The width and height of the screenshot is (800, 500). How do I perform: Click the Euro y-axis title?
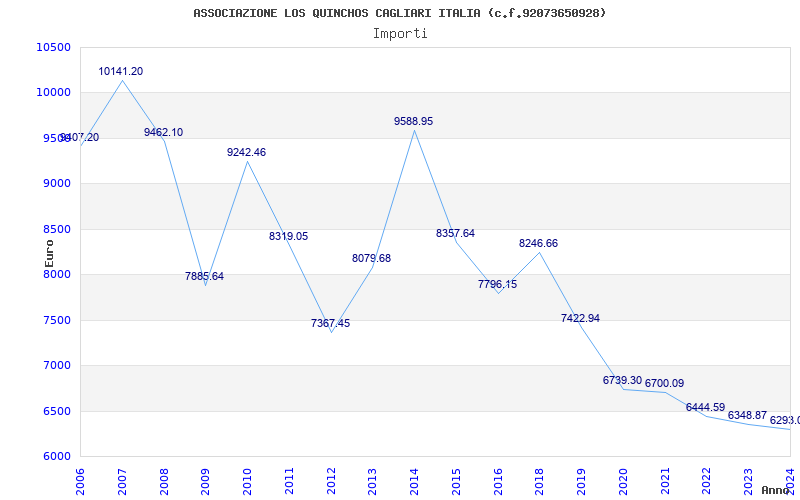tap(49, 253)
